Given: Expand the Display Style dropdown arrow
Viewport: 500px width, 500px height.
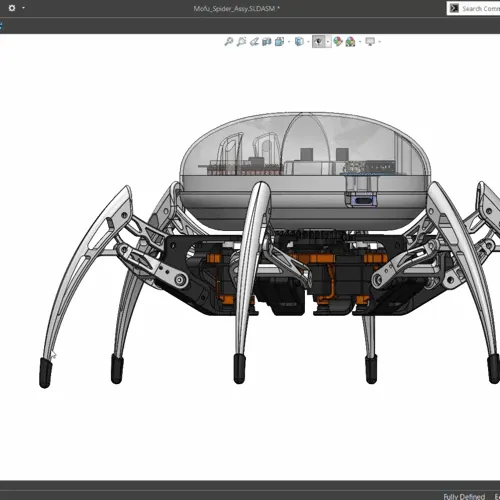Looking at the screenshot, I should (308, 42).
